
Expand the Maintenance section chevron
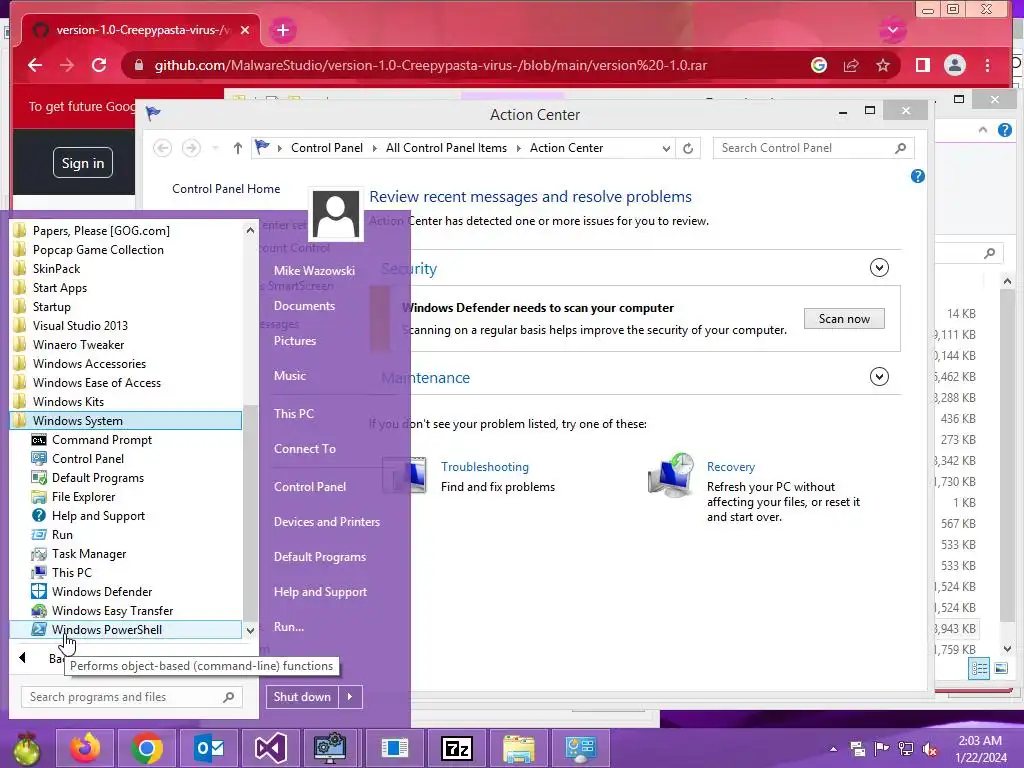pyautogui.click(x=879, y=376)
